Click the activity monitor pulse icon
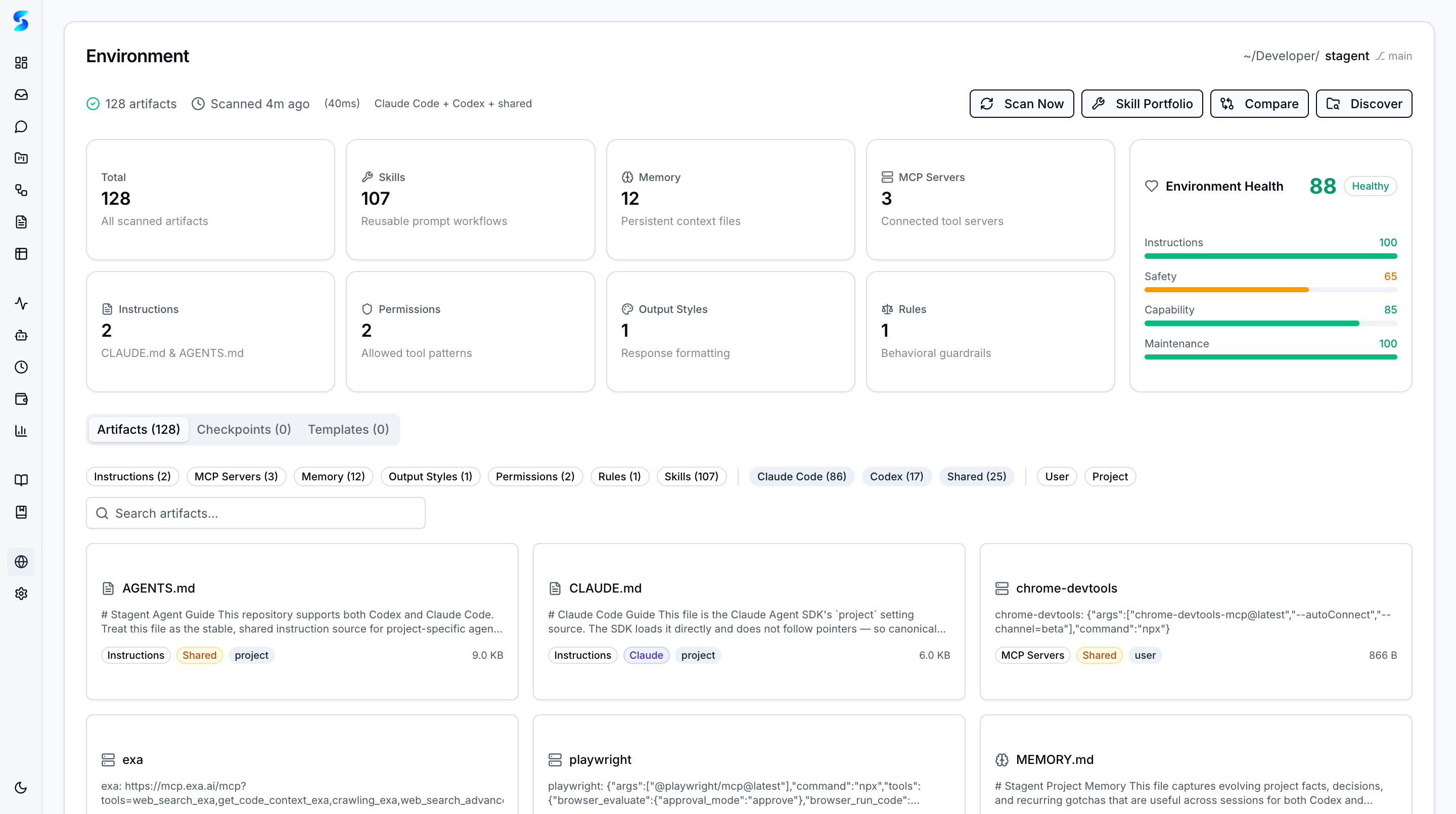 tap(21, 303)
